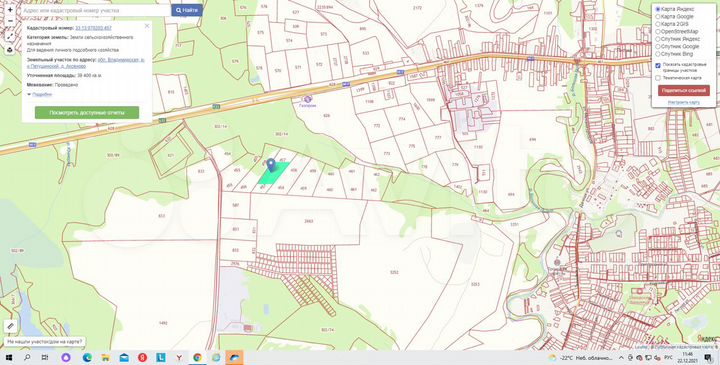Select OpenStreetMap radio option
The height and width of the screenshot is (365, 720).
(x=658, y=32)
